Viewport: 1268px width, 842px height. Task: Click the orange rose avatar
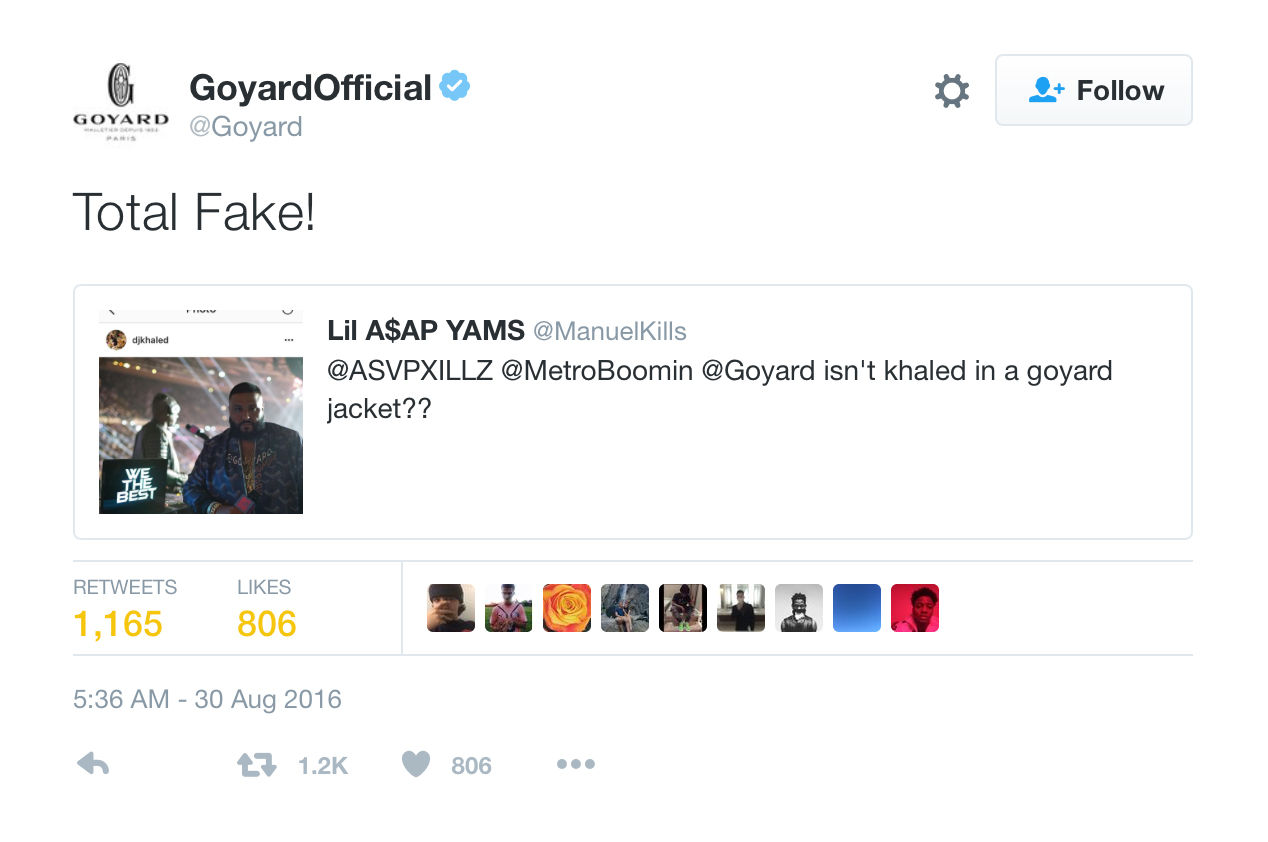567,608
